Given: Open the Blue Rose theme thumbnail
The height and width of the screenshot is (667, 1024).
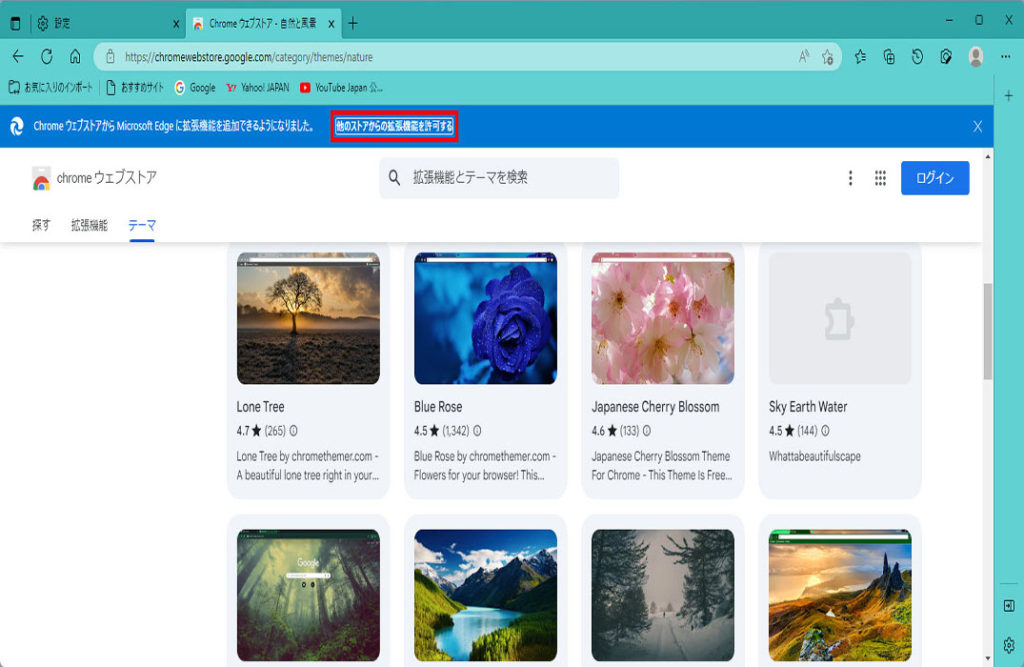Looking at the screenshot, I should pos(485,318).
